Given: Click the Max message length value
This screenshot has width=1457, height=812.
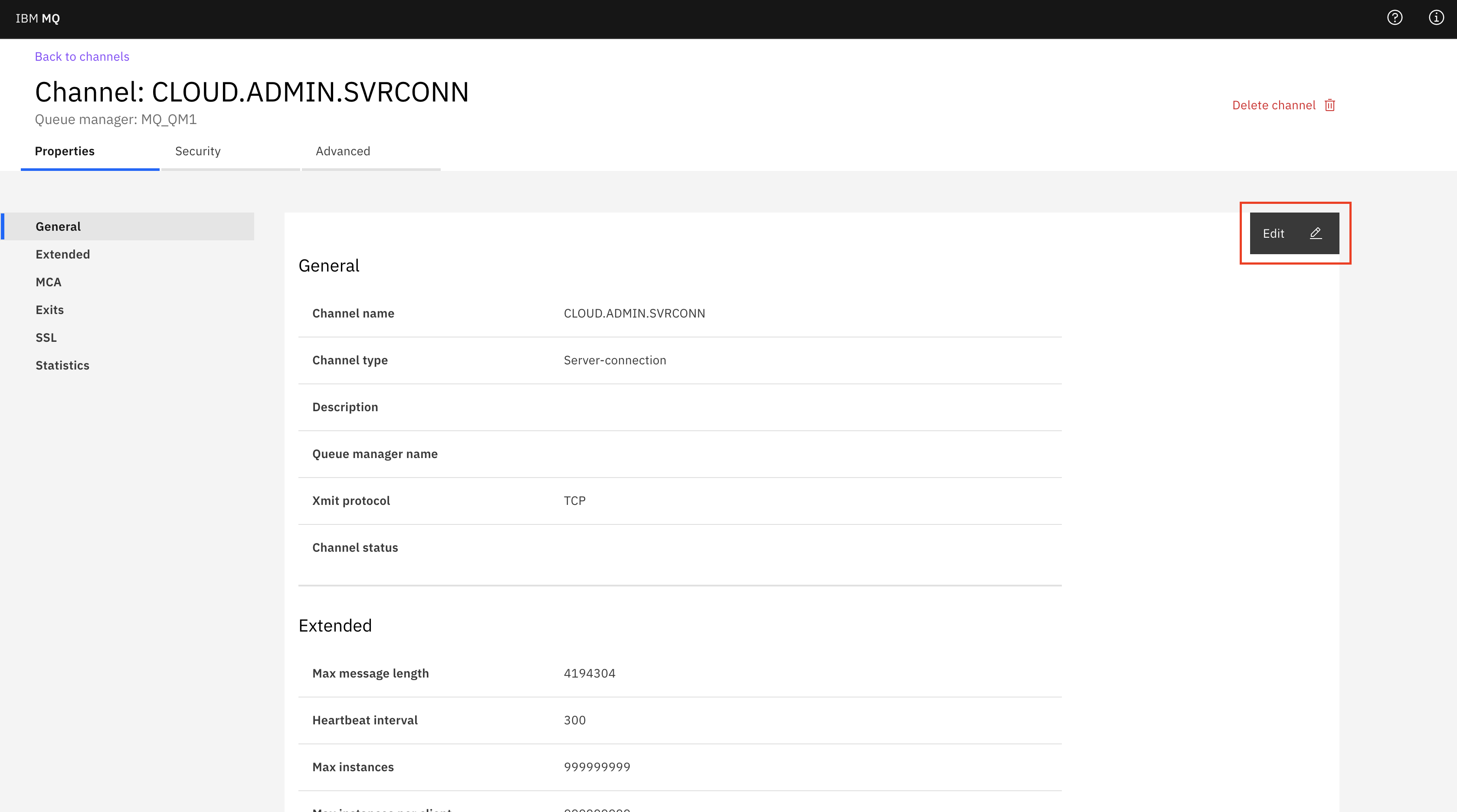Looking at the screenshot, I should tap(589, 674).
